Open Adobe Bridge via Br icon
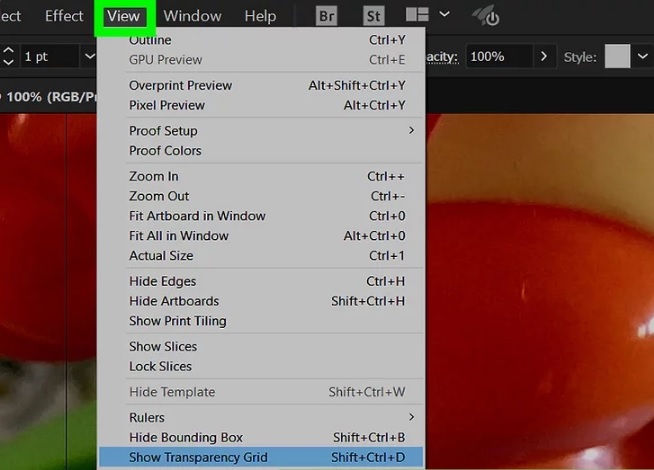Image resolution: width=654 pixels, height=470 pixels. (326, 16)
